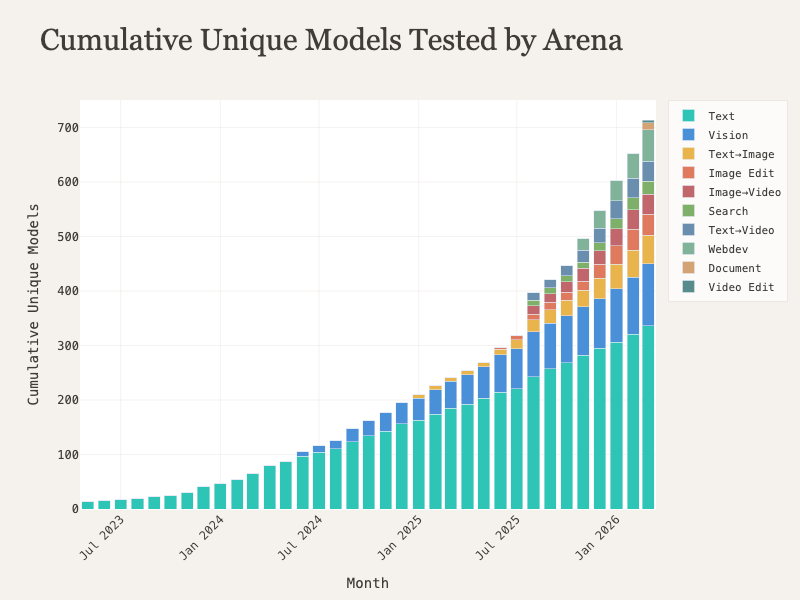Click the Jul 2023 x-axis tick label
The width and height of the screenshot is (800, 600).
tap(103, 535)
